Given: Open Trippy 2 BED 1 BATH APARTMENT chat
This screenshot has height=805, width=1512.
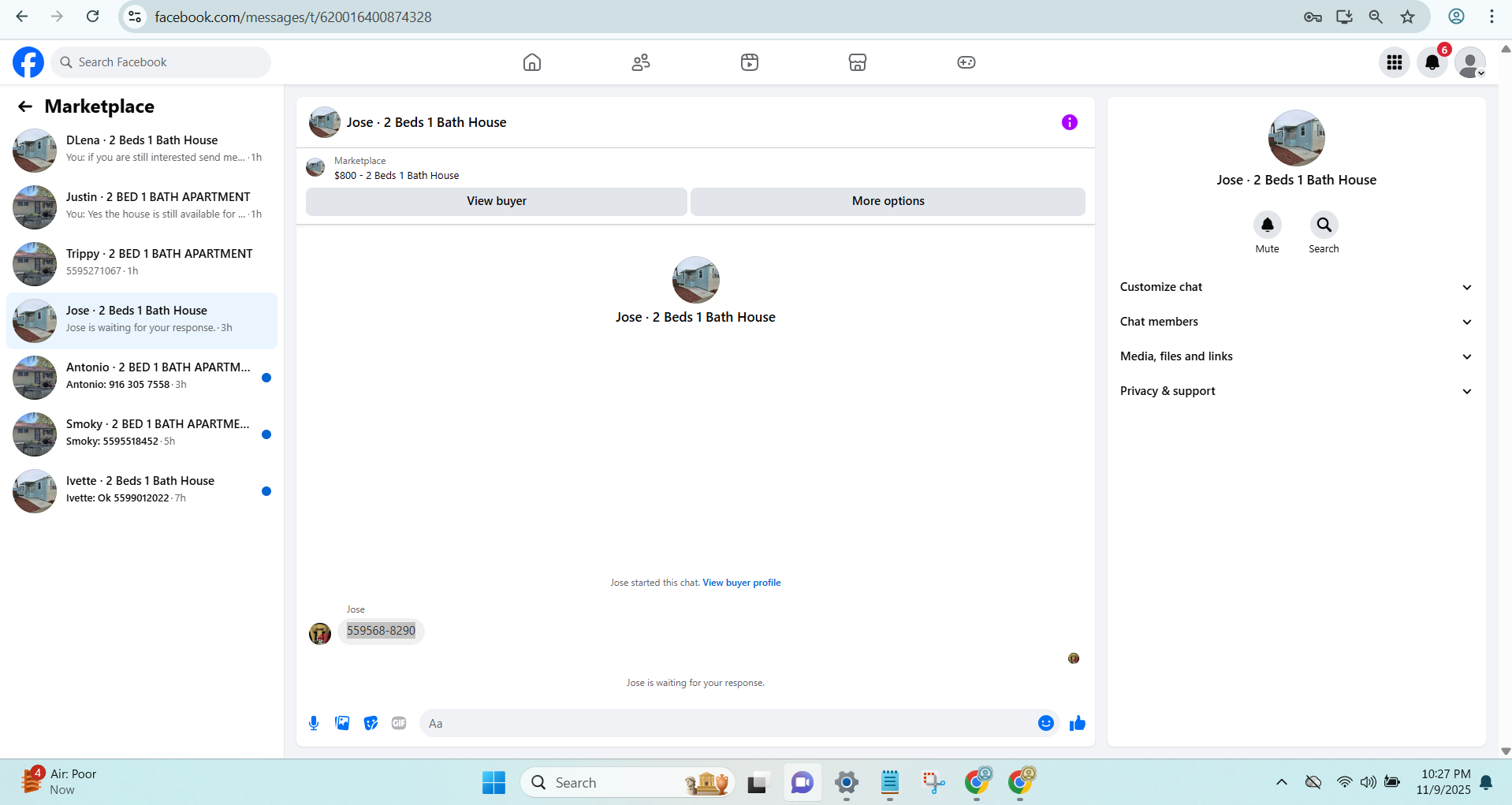Looking at the screenshot, I should 142,263.
